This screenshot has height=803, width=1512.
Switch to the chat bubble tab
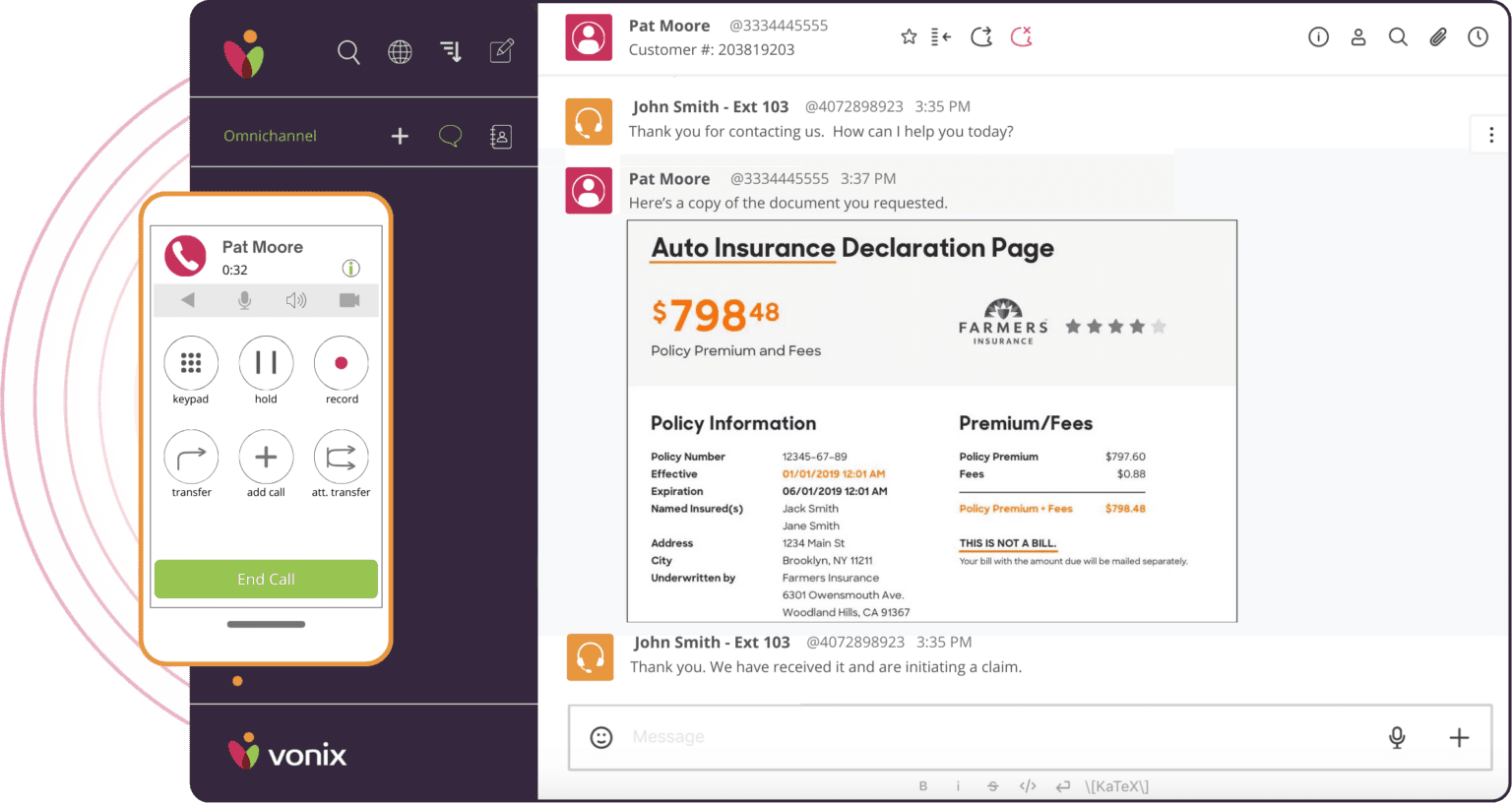tap(450, 136)
